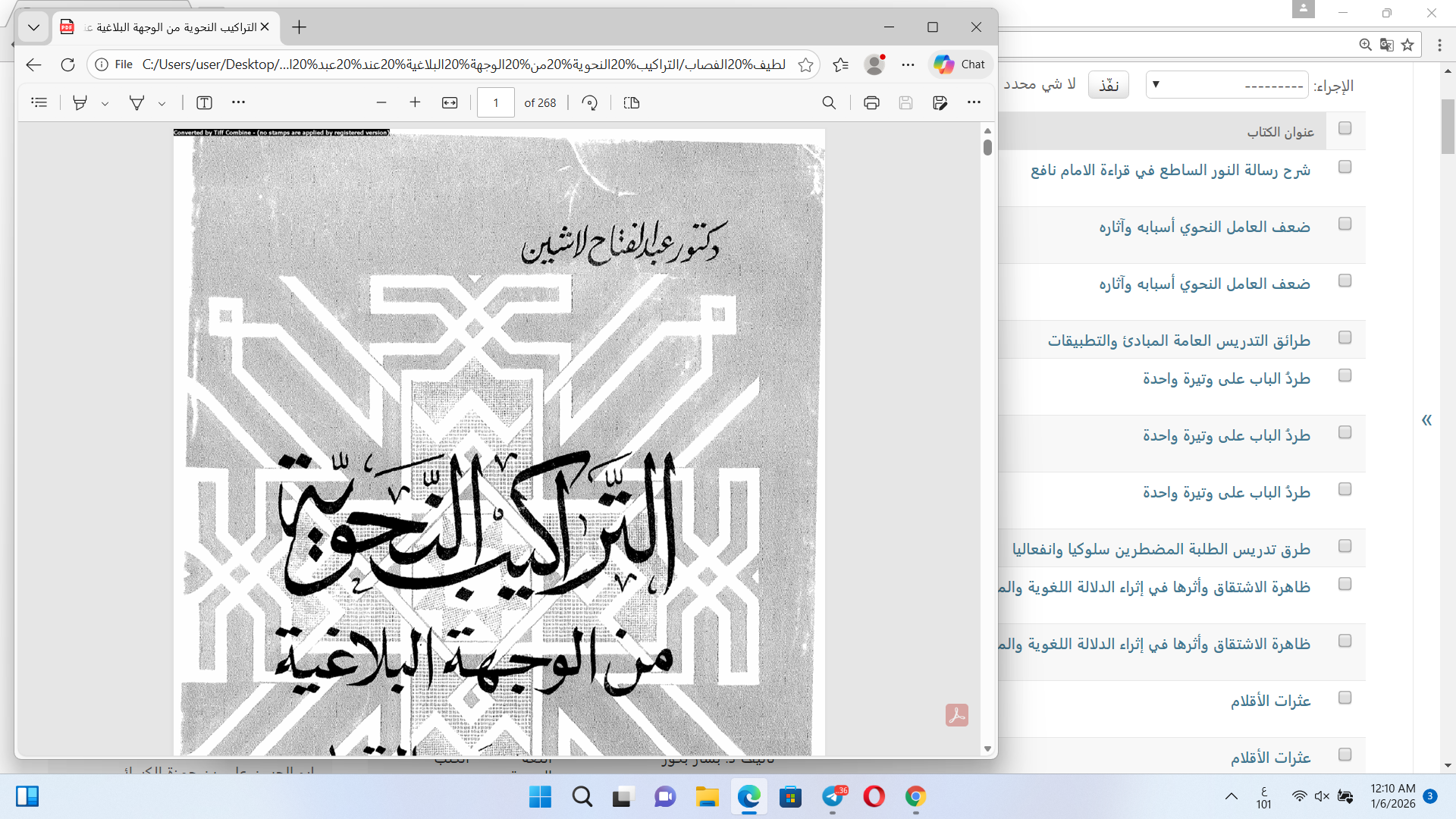The width and height of the screenshot is (1456, 819).
Task: Click the Save As icon in PDF toolbar
Action: coord(940,102)
